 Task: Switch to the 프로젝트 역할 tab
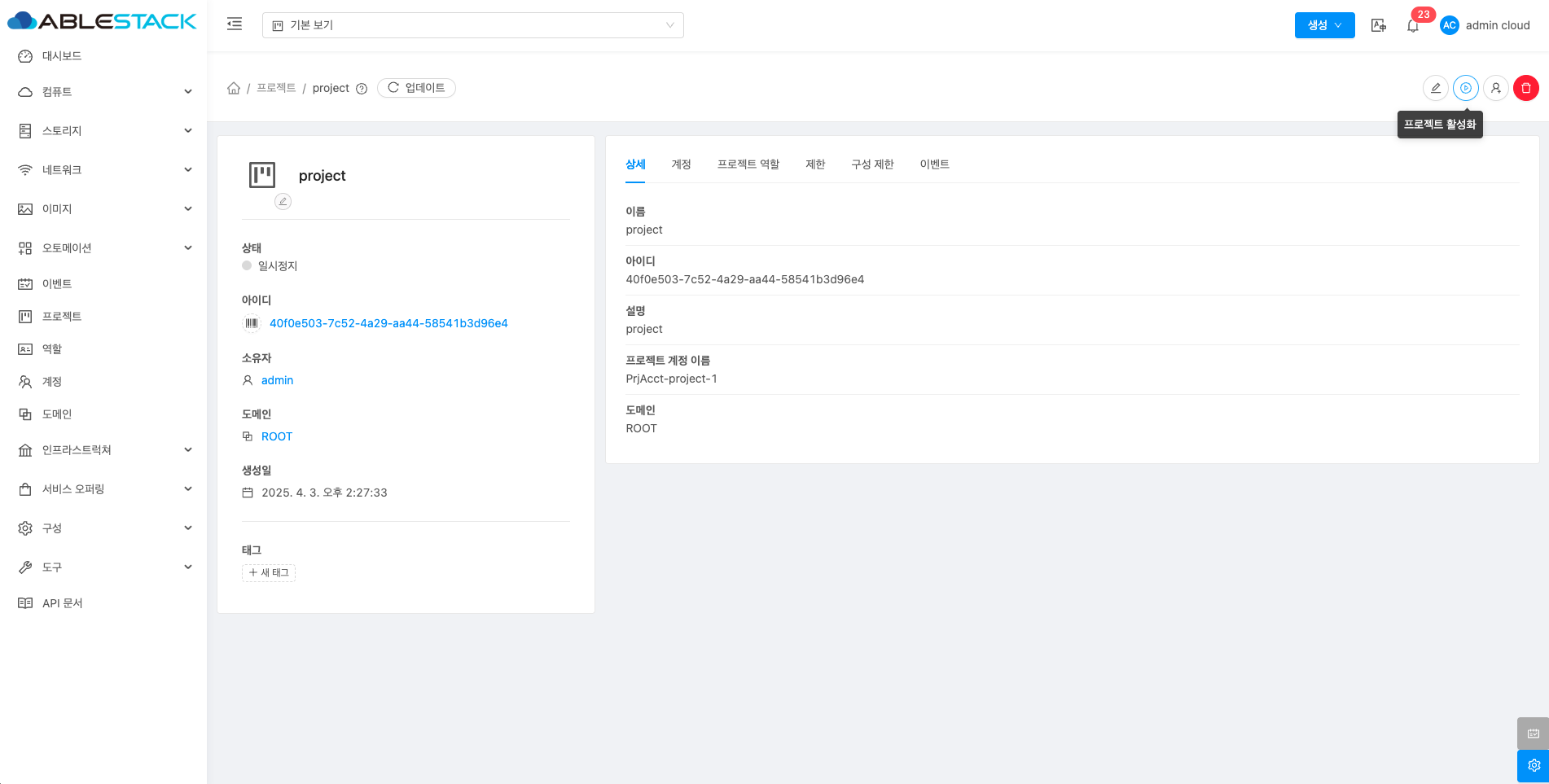748,164
